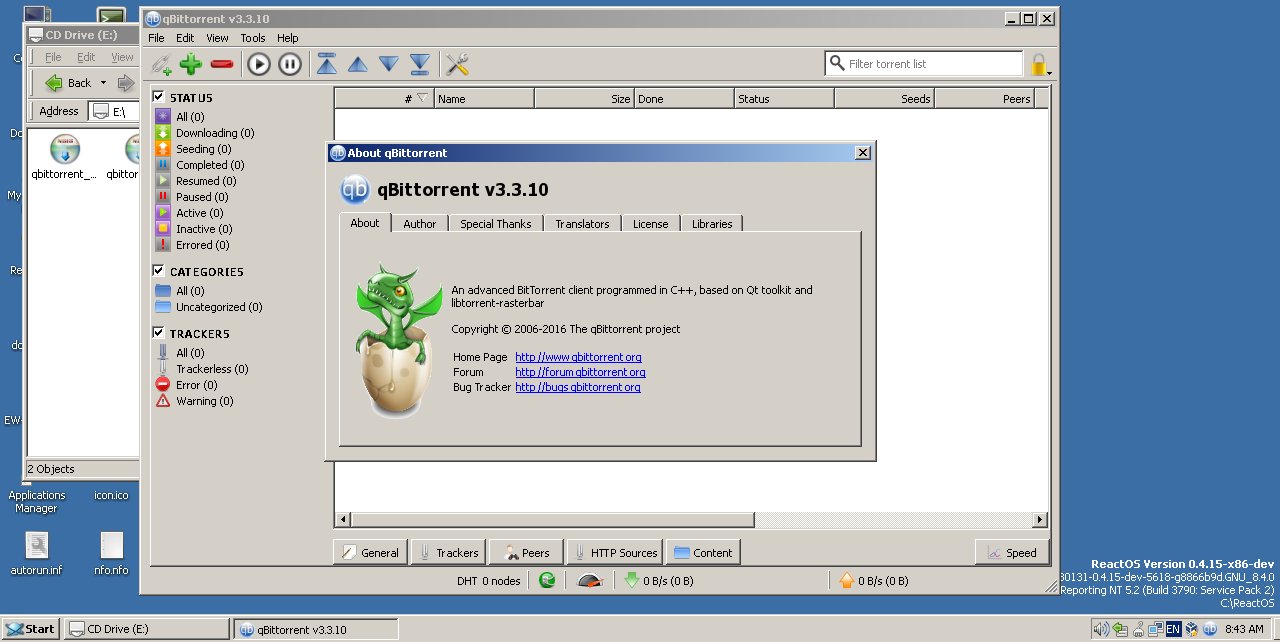Select the Errored (0) status filter

point(202,245)
